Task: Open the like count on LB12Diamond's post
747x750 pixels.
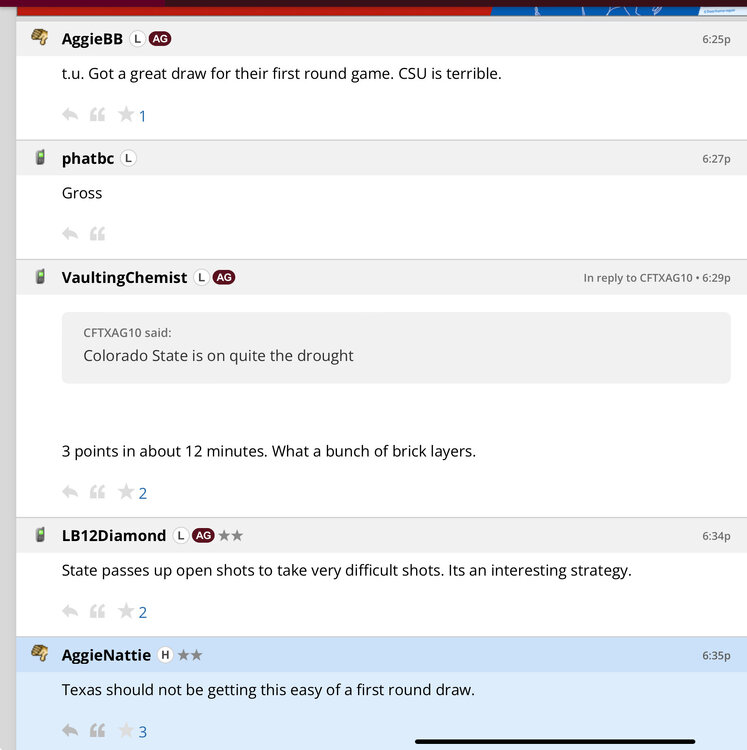Action: [x=143, y=612]
